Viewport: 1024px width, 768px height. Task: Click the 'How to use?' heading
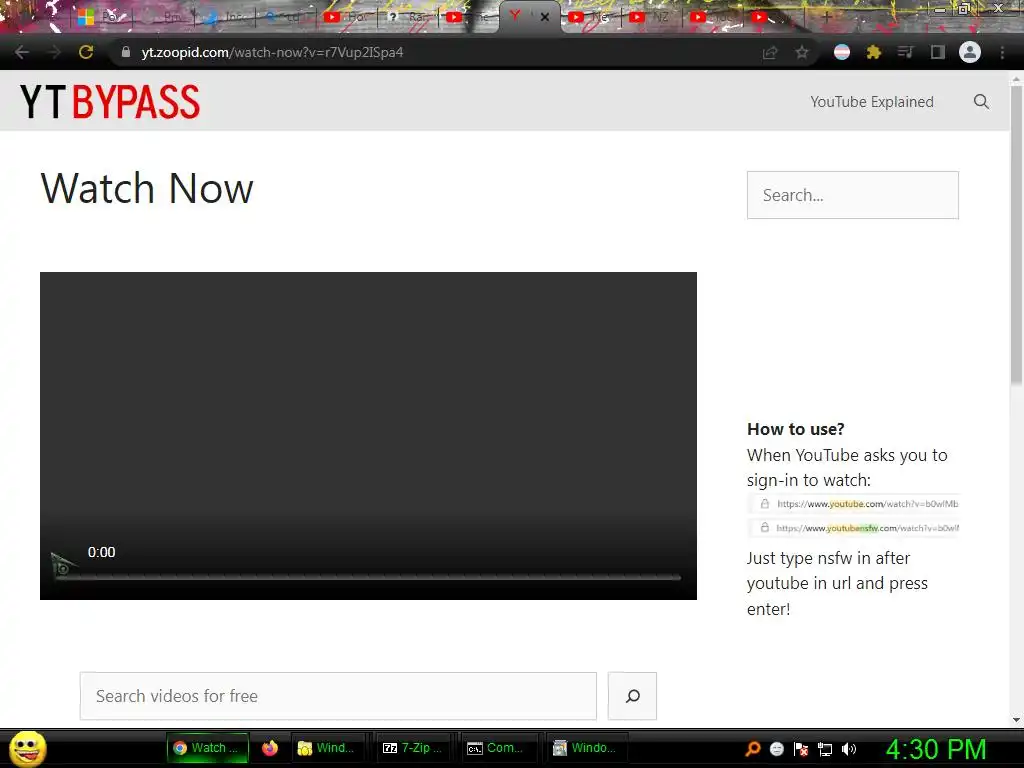(x=795, y=429)
